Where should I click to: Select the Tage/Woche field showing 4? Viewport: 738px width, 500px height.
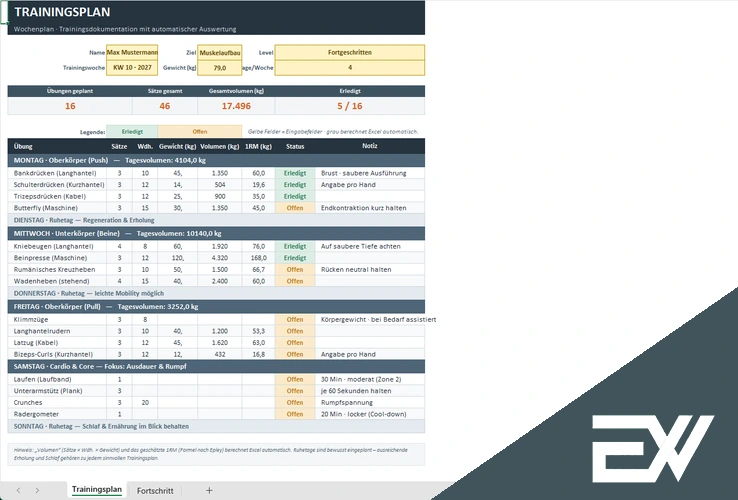[x=350, y=67]
